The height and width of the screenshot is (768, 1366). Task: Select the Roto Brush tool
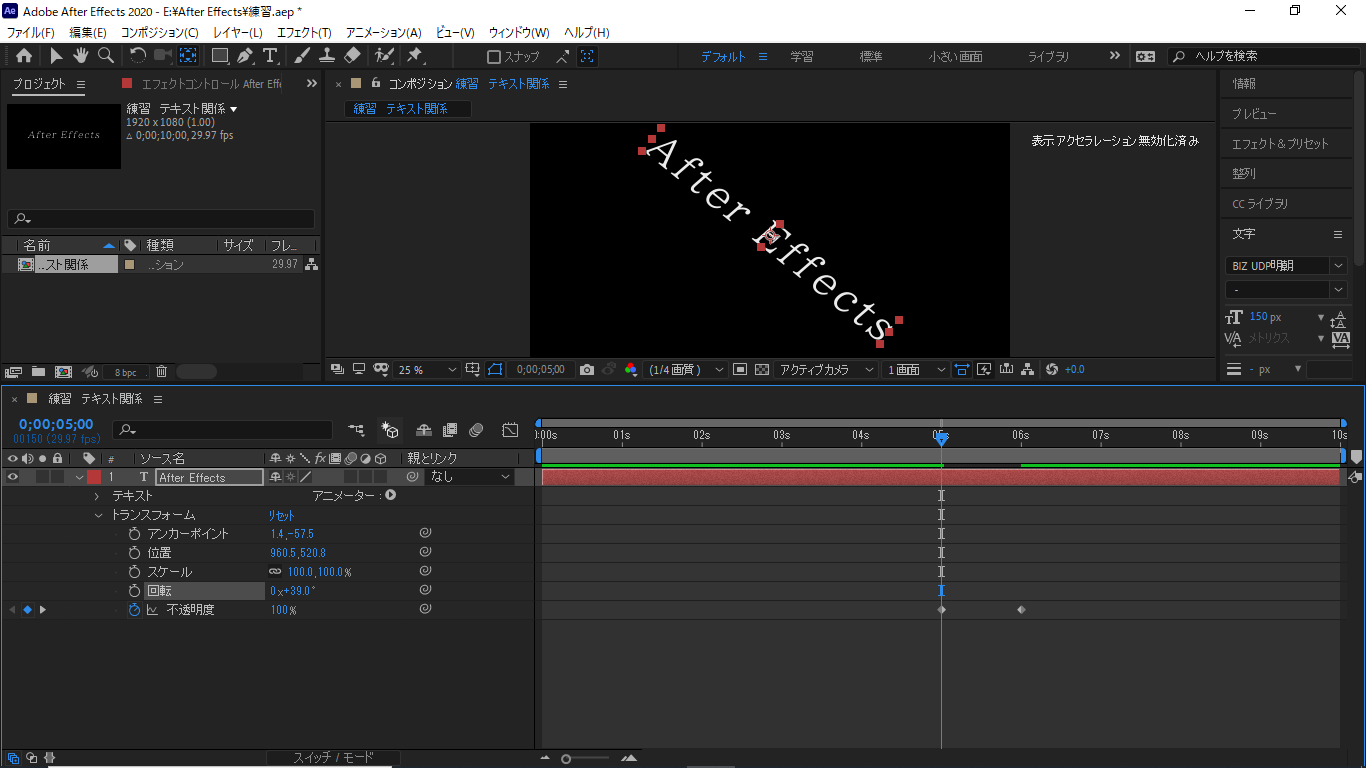384,56
